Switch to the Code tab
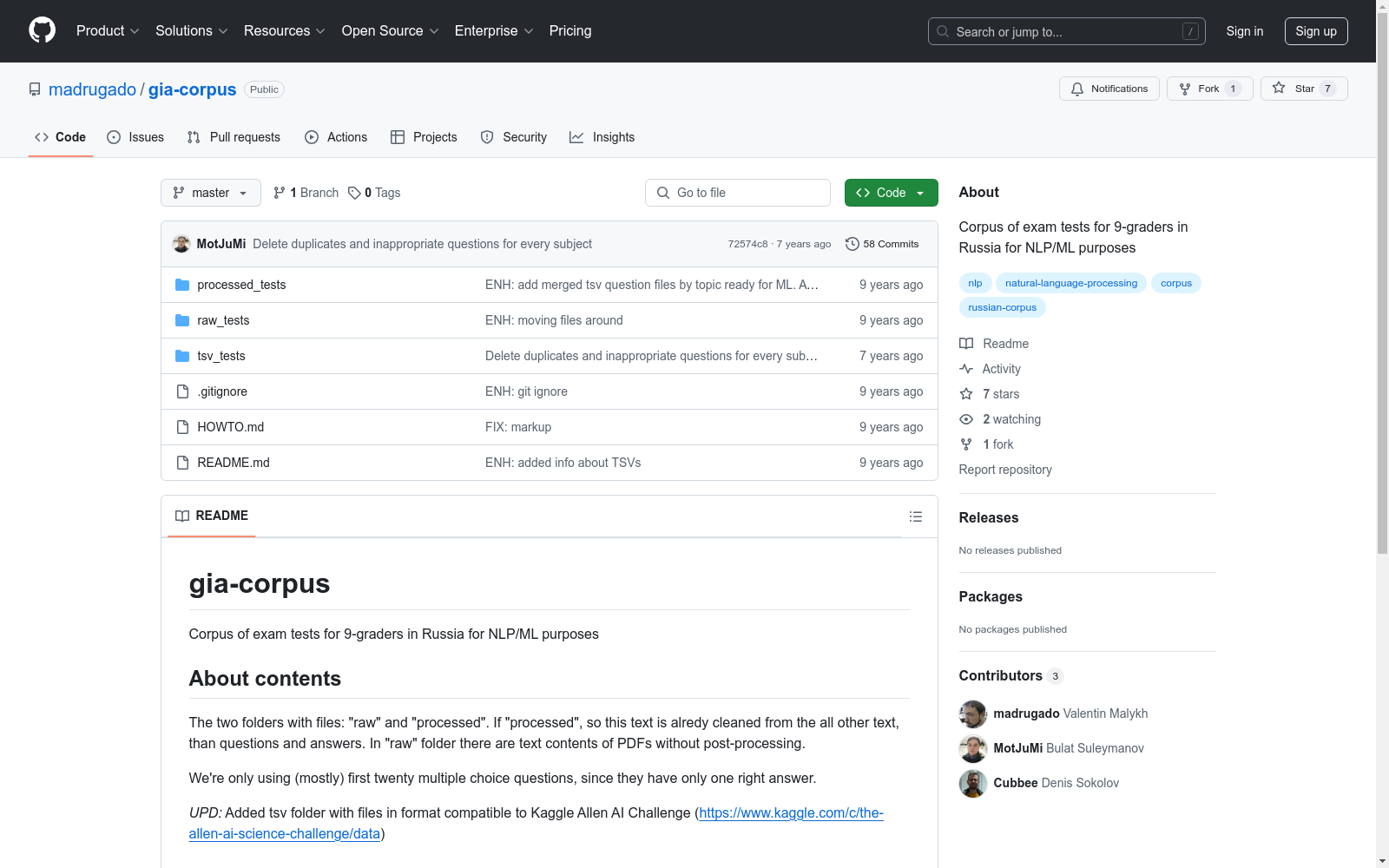 point(61,137)
